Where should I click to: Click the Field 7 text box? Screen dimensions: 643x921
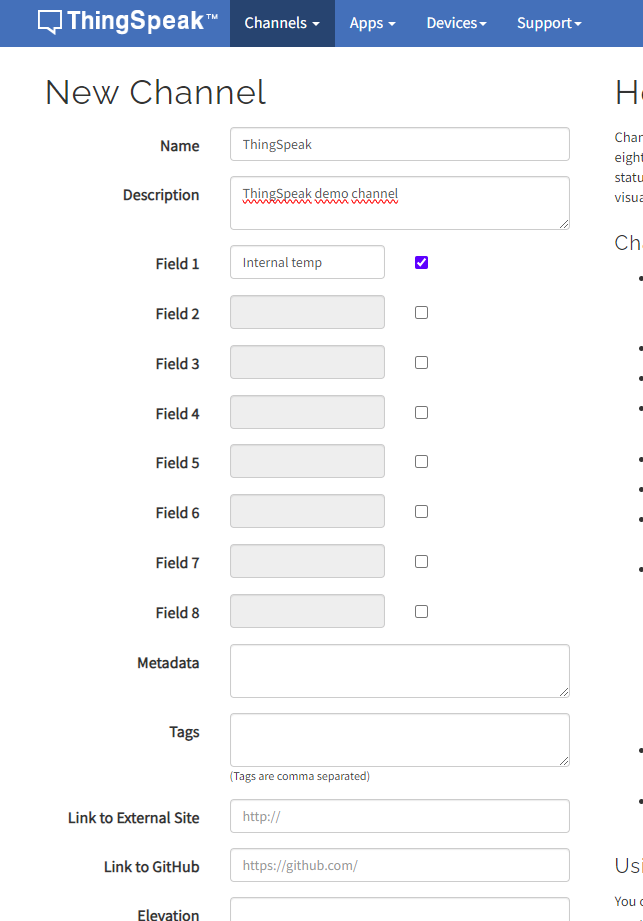307,561
